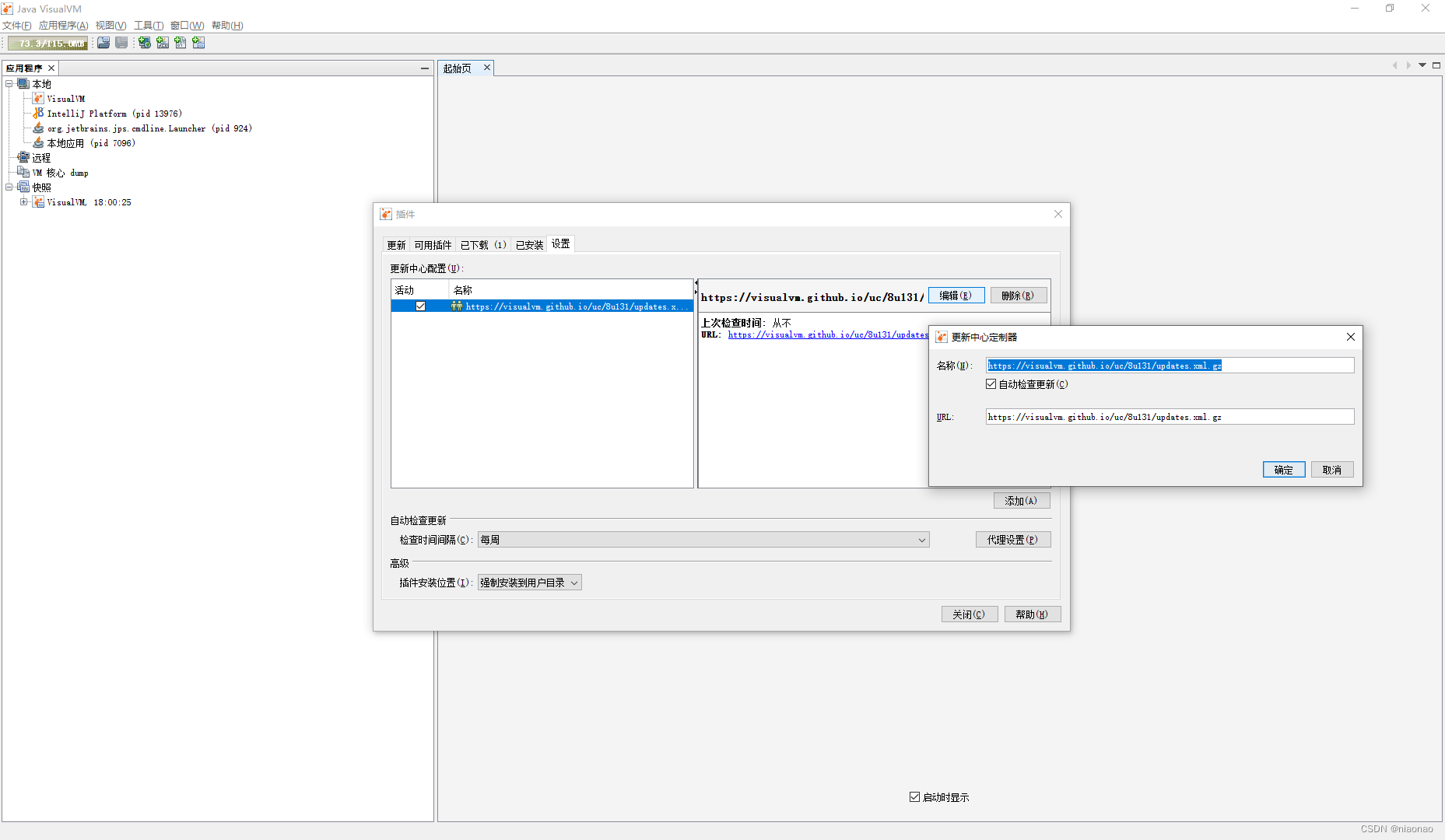Image resolution: width=1445 pixels, height=840 pixels.
Task: Click the VisualVM 18:00:25 snapshot icon
Action: pos(38,201)
